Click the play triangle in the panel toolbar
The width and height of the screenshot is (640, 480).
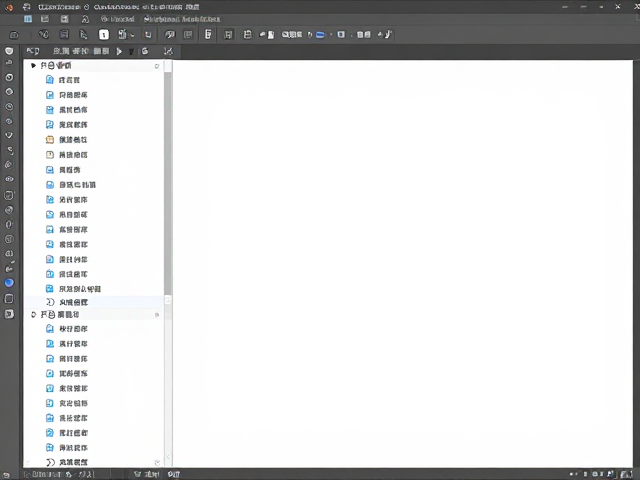pos(119,51)
